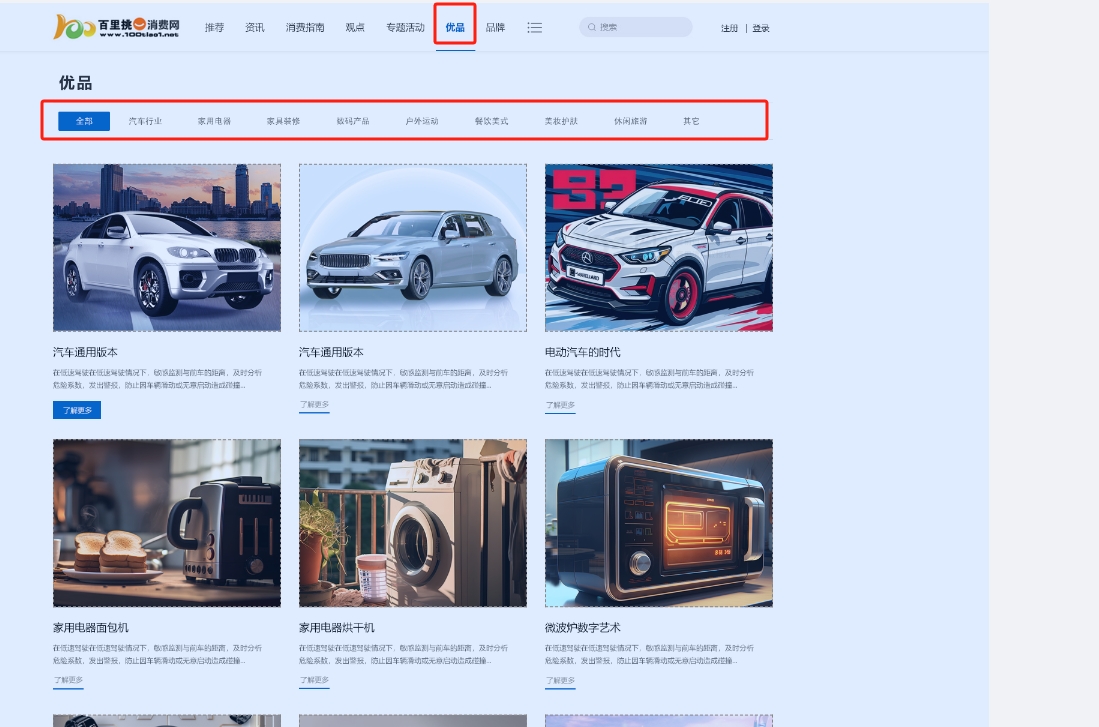Switch to the 餐饮 category tab
This screenshot has width=1099, height=727.
[491, 121]
